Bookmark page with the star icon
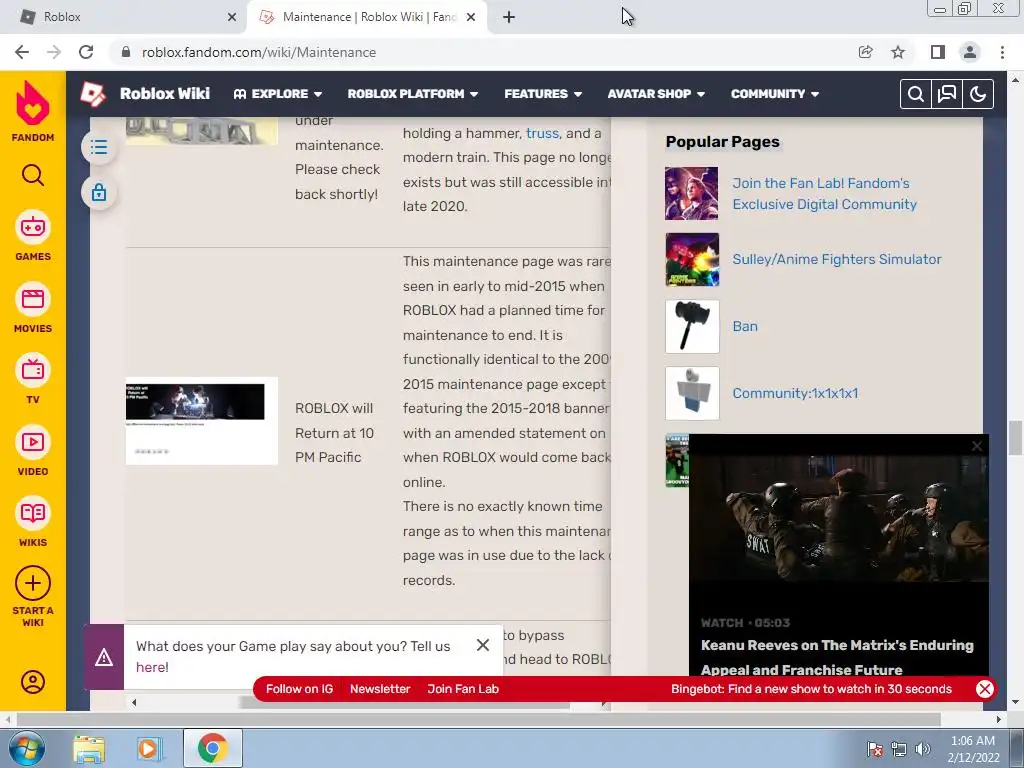Viewport: 1024px width, 768px height. click(x=898, y=52)
